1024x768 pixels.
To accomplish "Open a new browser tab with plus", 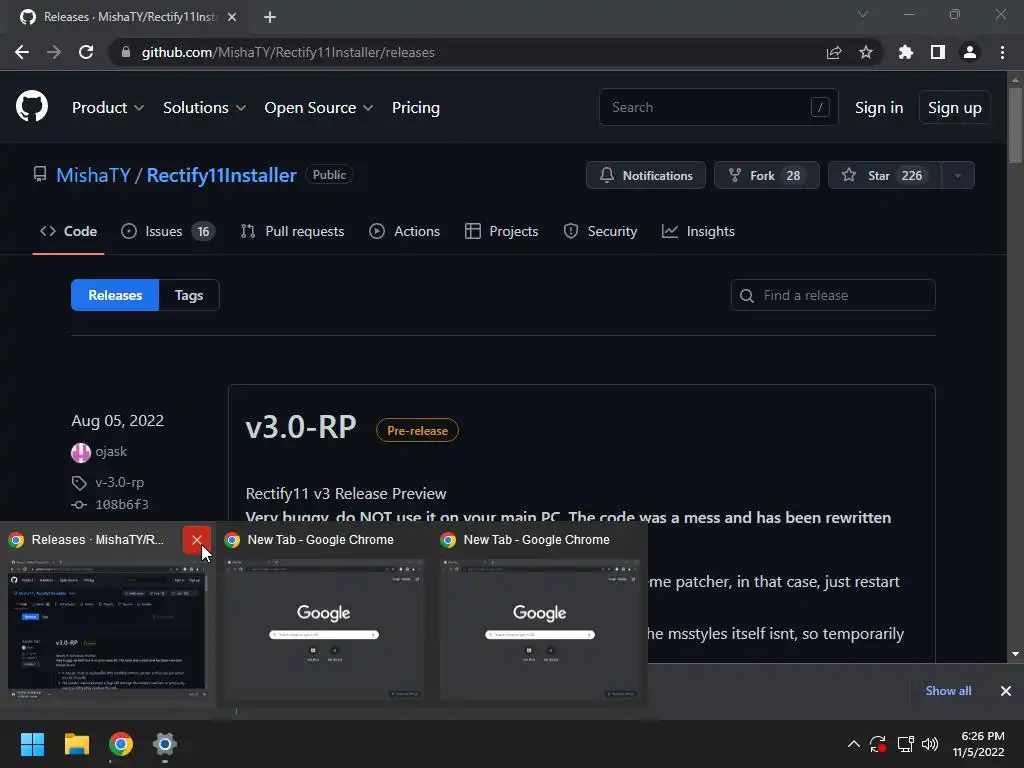I will click(x=270, y=17).
